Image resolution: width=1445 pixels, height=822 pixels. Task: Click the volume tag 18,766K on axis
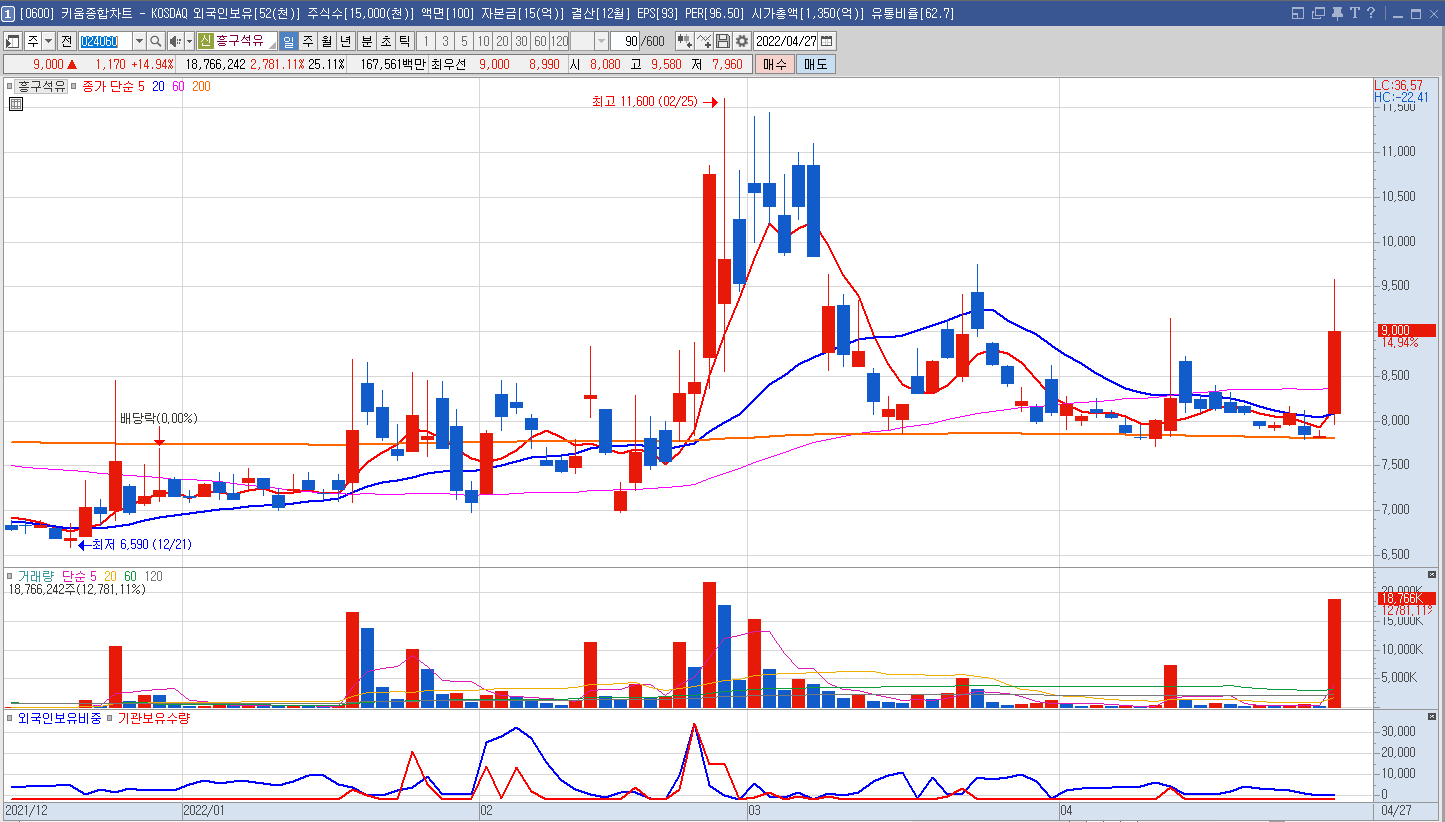1405,598
